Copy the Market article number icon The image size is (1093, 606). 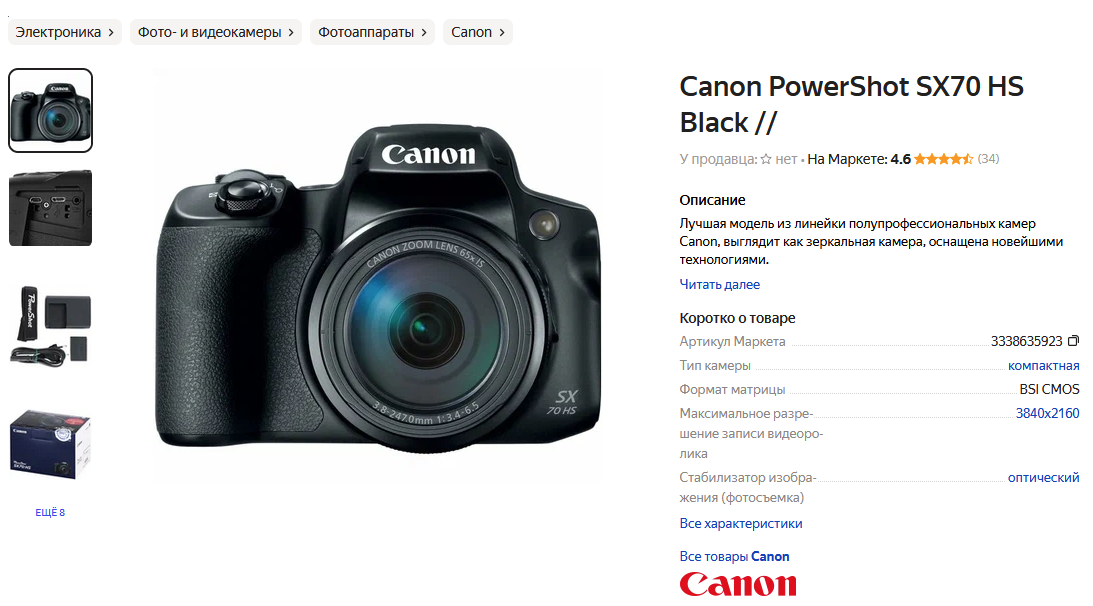pos(1073,341)
